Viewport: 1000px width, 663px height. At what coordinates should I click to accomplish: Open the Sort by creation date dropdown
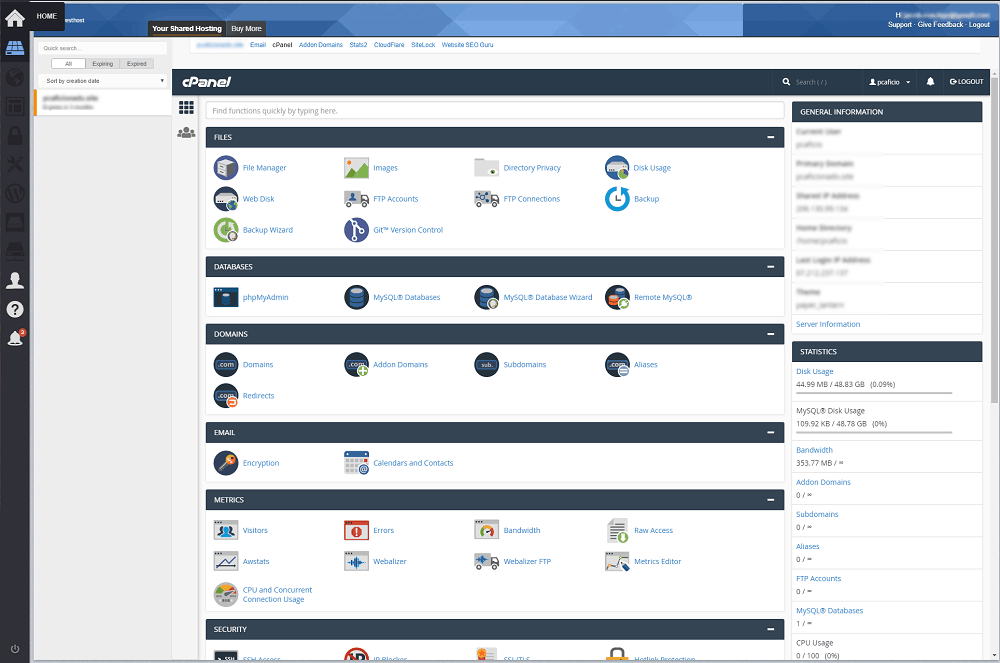click(103, 81)
